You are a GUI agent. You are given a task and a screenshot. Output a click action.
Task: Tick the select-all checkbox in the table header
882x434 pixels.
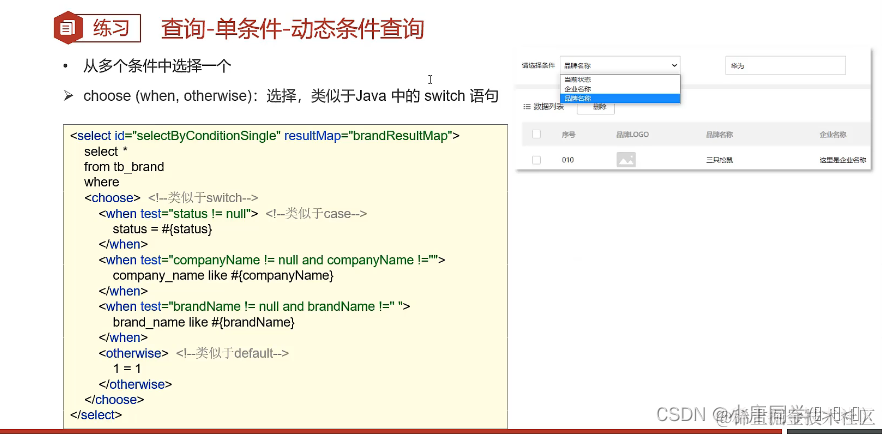point(536,134)
